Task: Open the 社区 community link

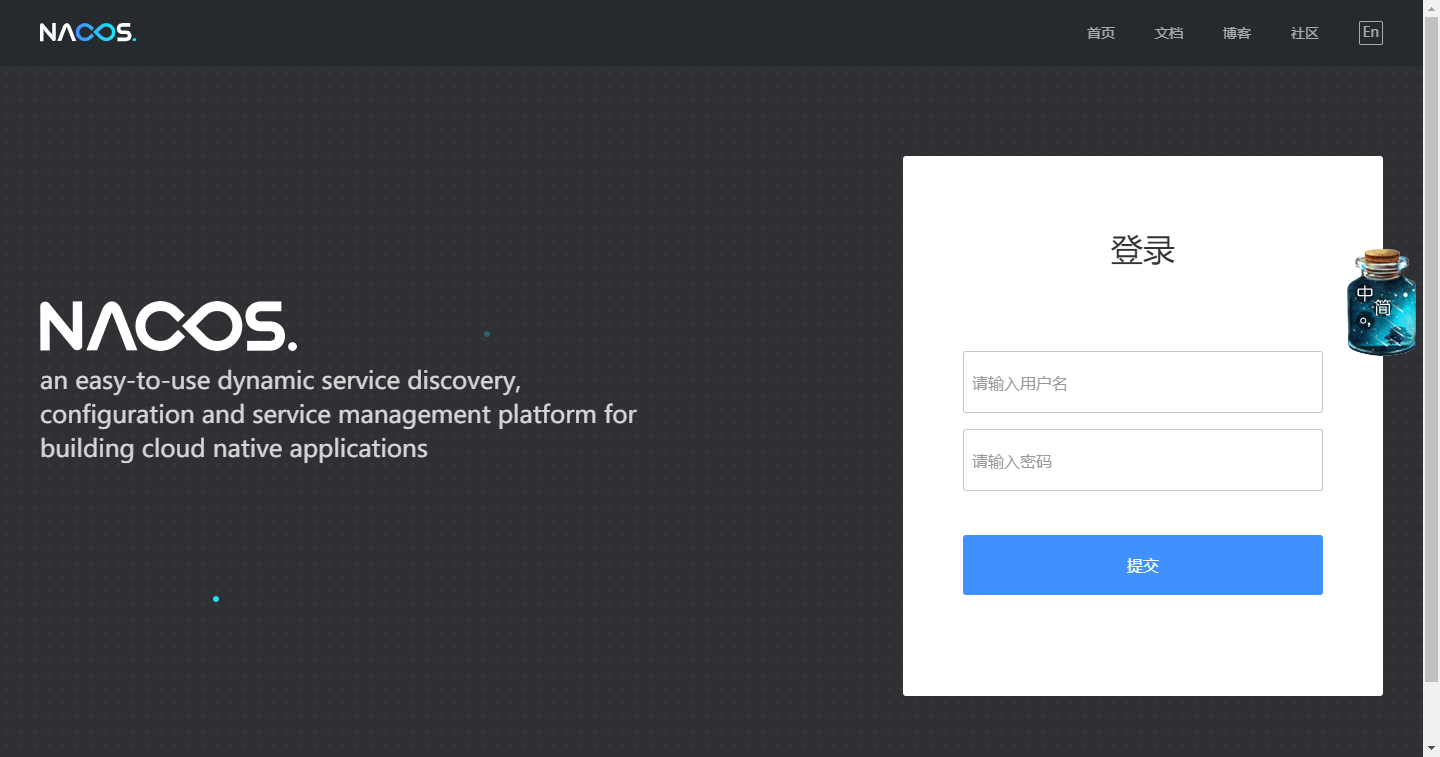Action: click(1305, 33)
